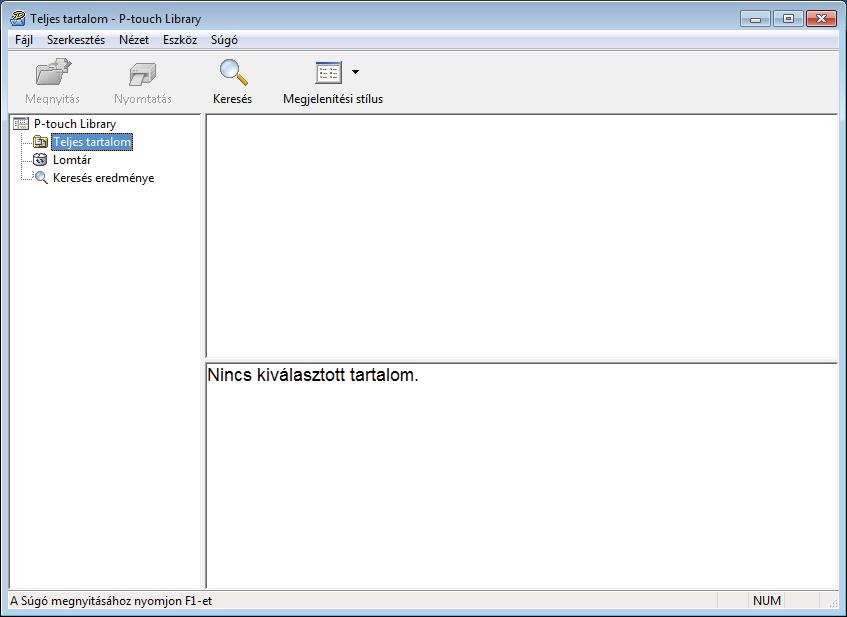Open Lomtár in the tree

72,160
